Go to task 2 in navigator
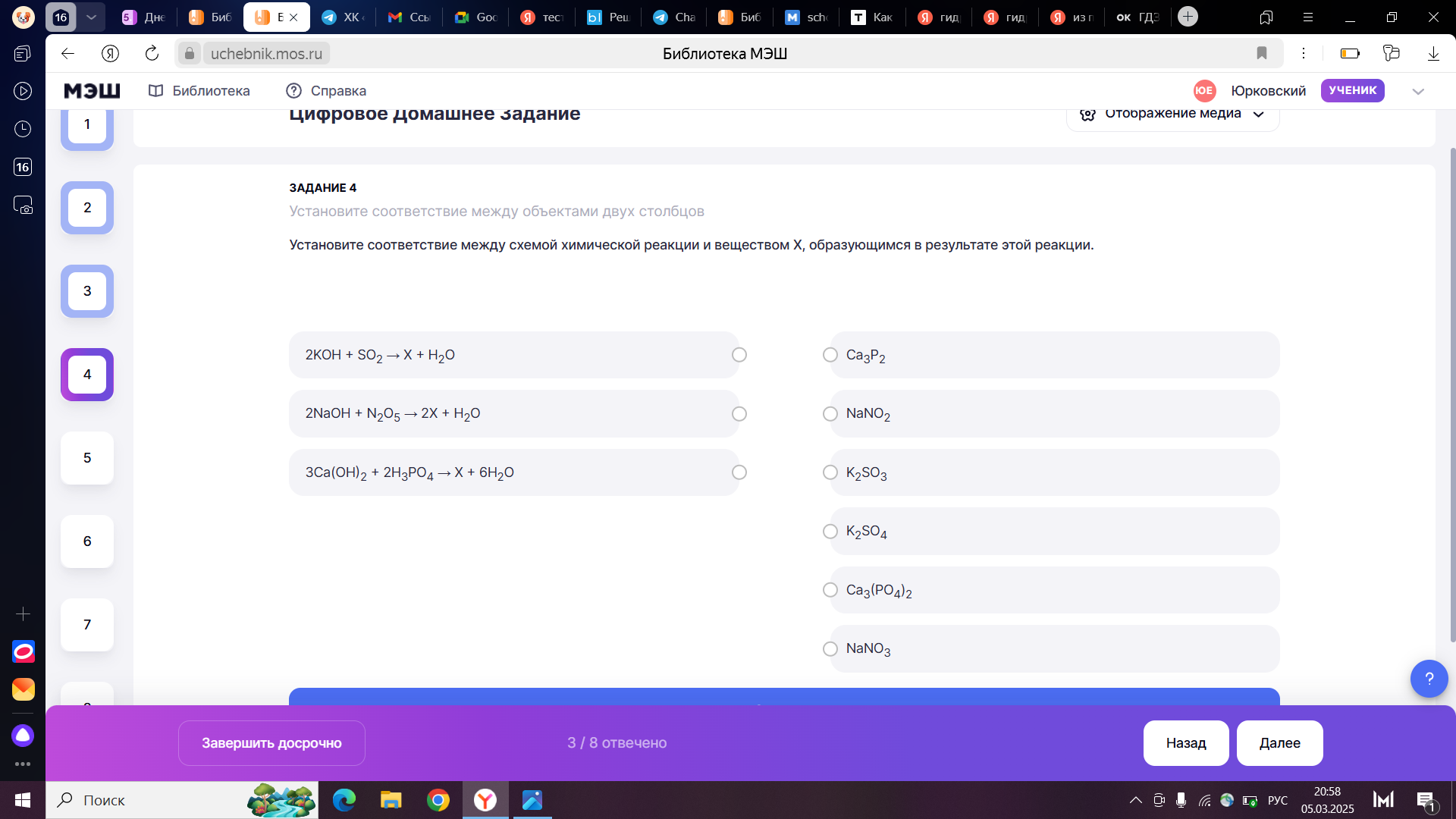Image resolution: width=1456 pixels, height=819 pixels. pos(87,208)
